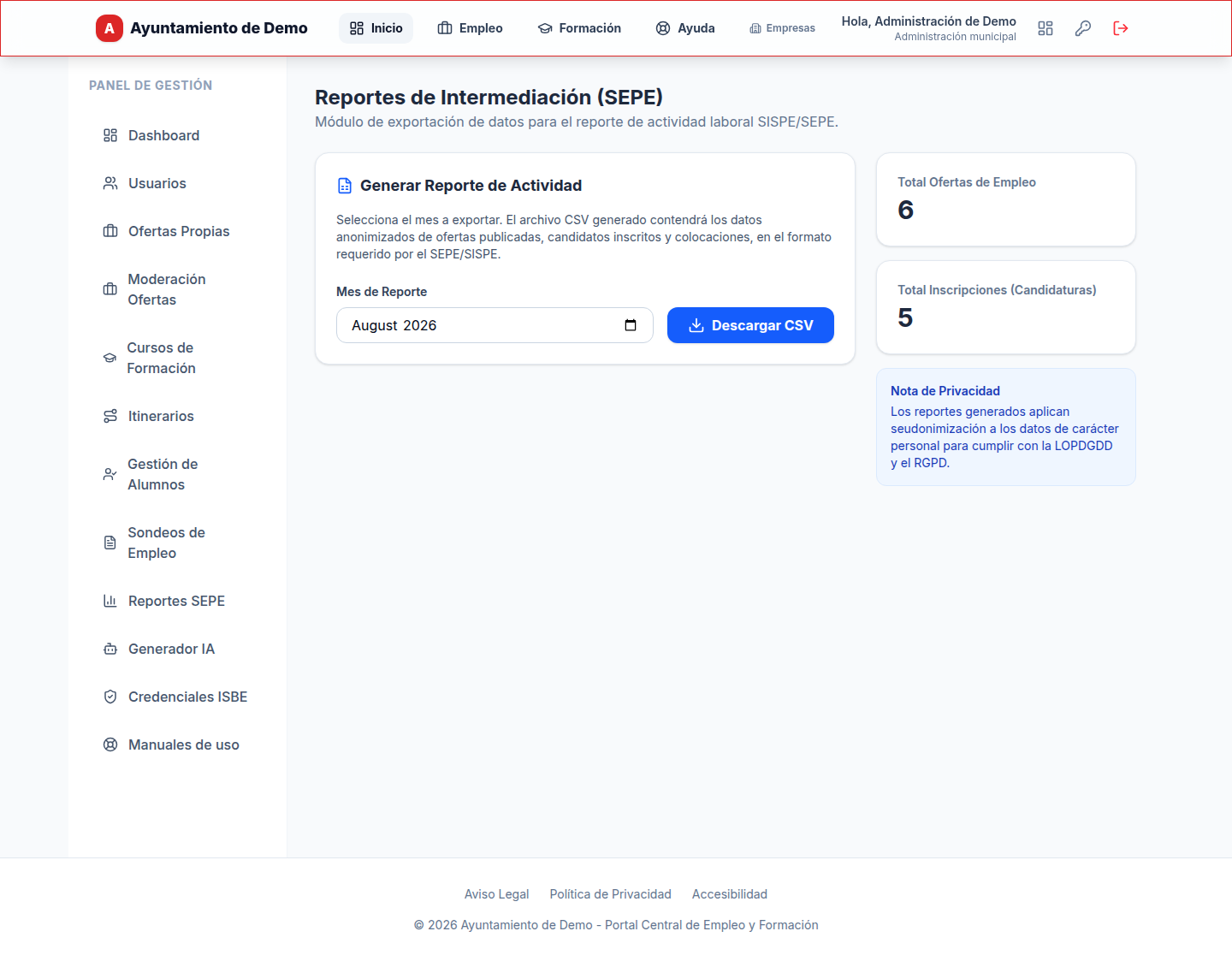
Task: Click the Manuales de uso lifebuoy icon
Action: [110, 744]
